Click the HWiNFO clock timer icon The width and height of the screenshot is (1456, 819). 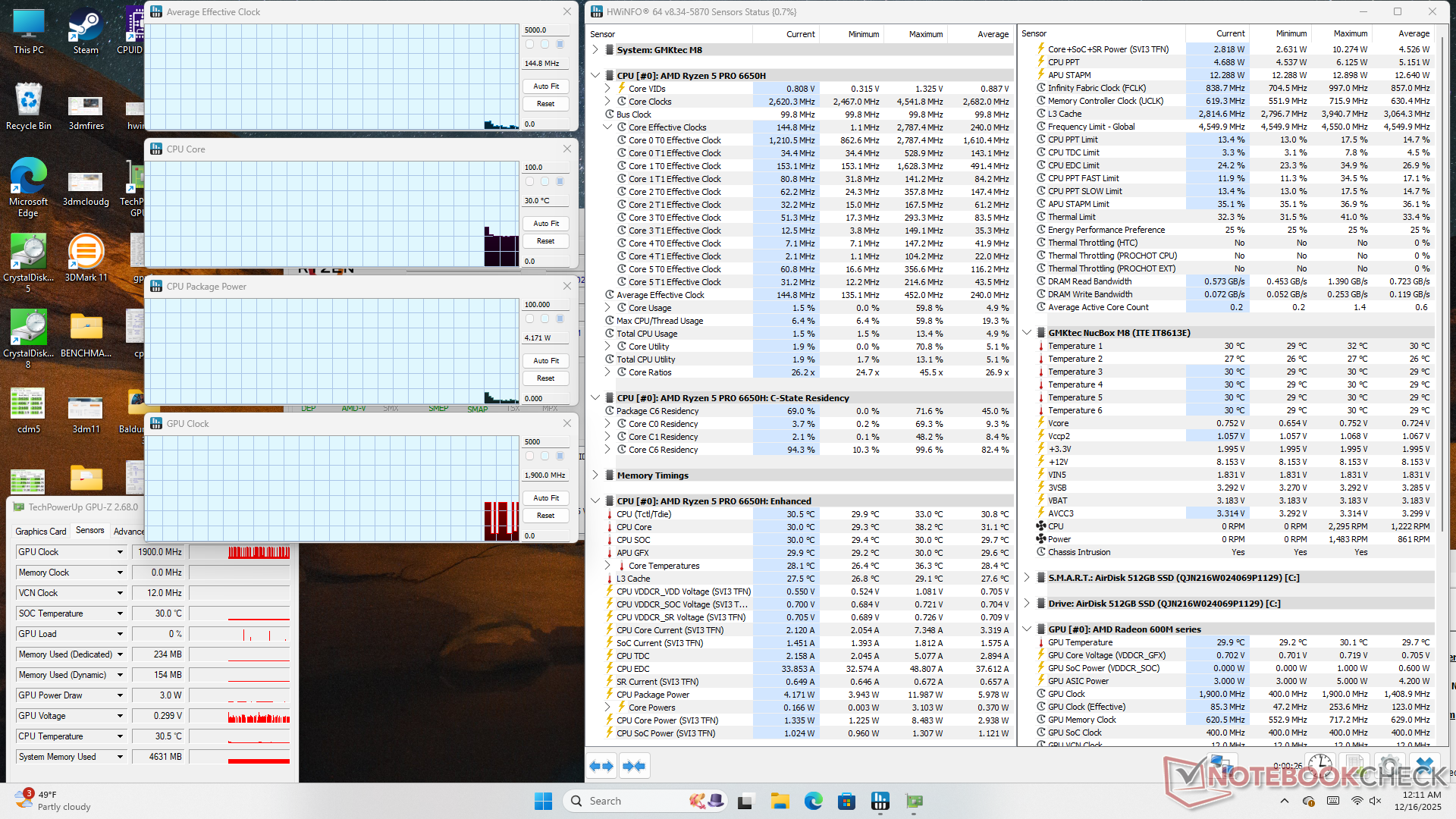pos(1319,764)
